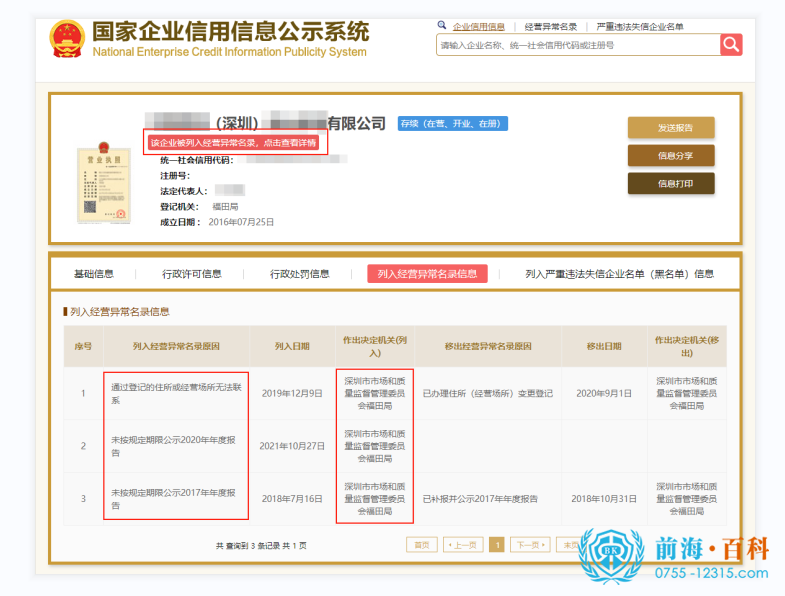Click the 2021年10月27日 listing date cell
The width and height of the screenshot is (785, 596).
[292, 446]
